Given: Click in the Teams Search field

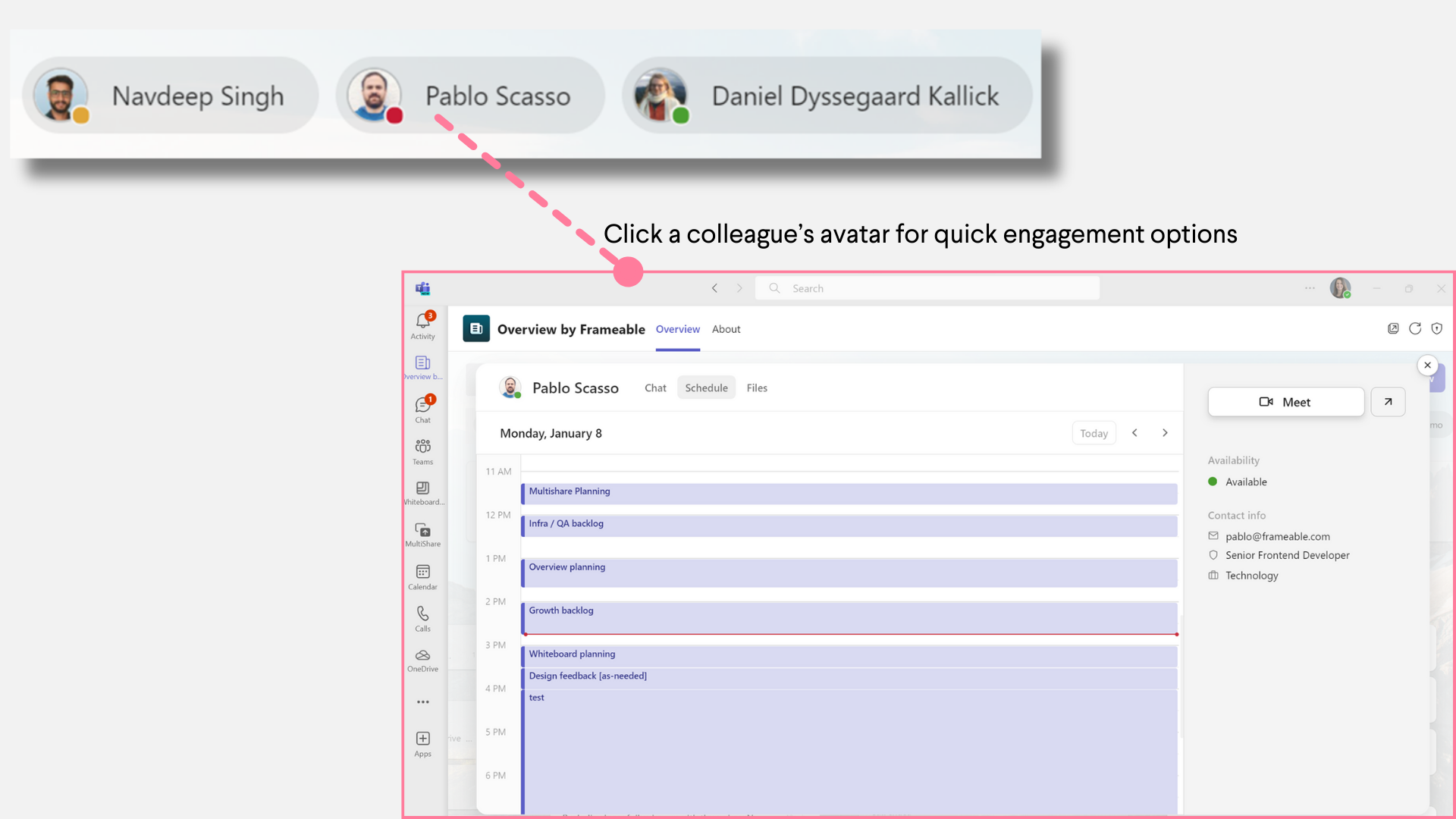Looking at the screenshot, I should point(927,288).
